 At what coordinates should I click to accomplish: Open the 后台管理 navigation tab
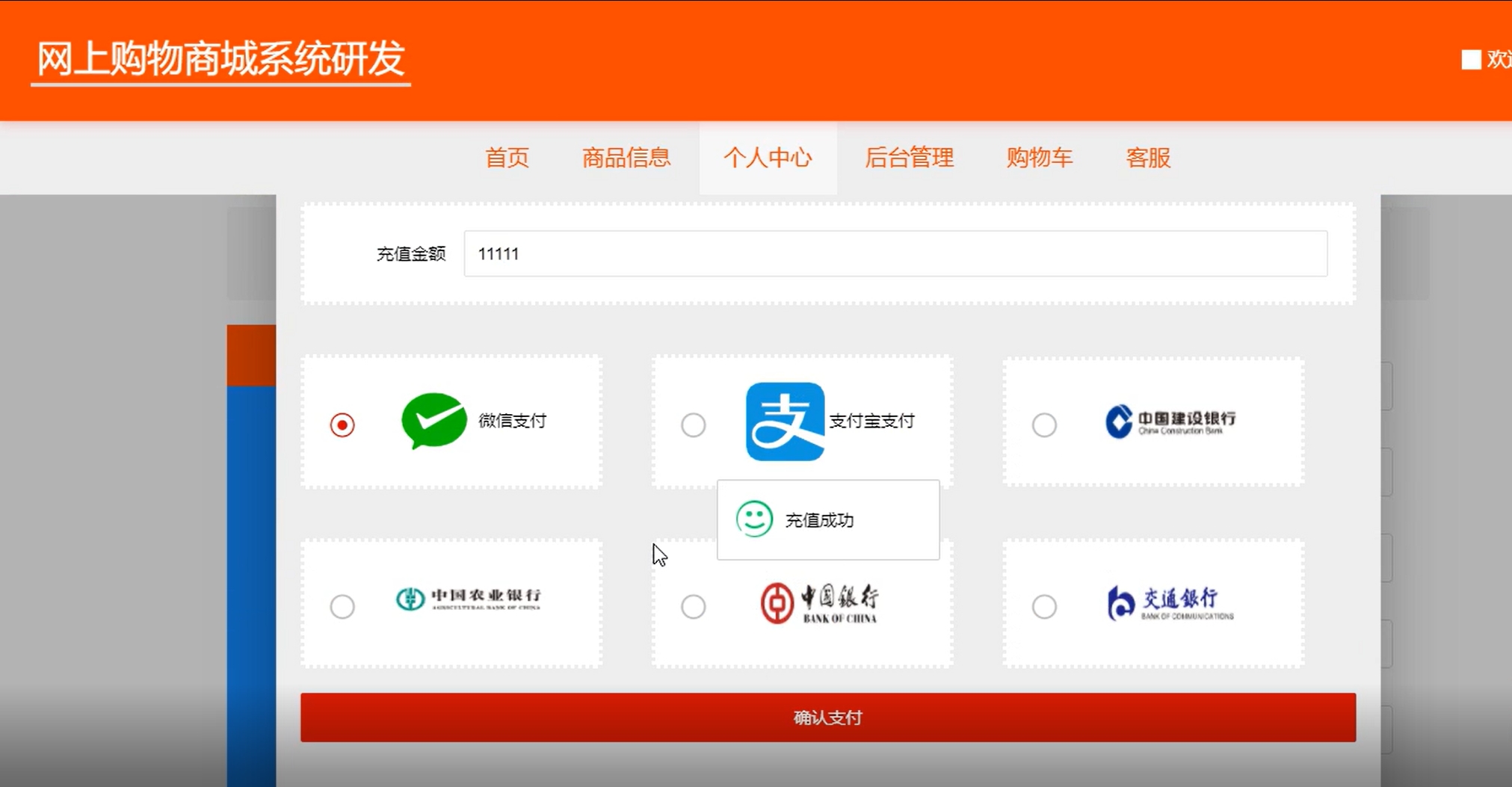909,158
